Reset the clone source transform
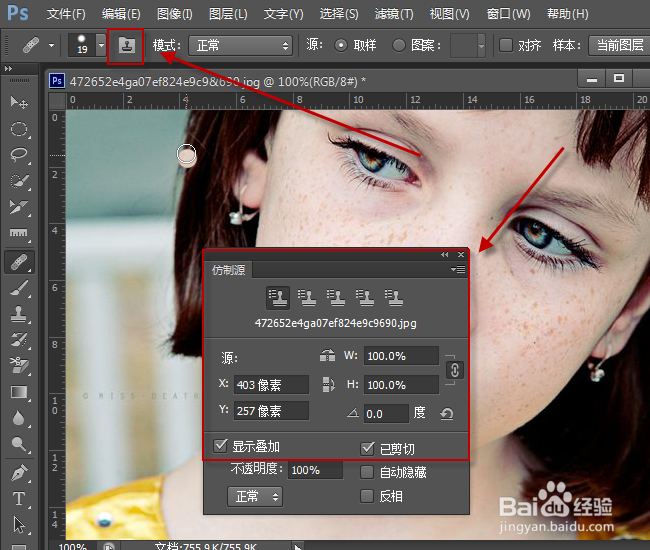The height and width of the screenshot is (550, 650). coord(446,414)
